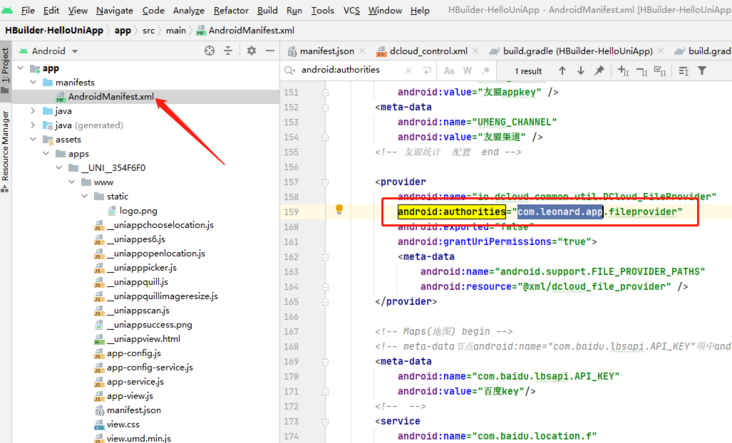732x443 pixels.
Task: Toggle Match Case option
Action: pyautogui.click(x=449, y=70)
